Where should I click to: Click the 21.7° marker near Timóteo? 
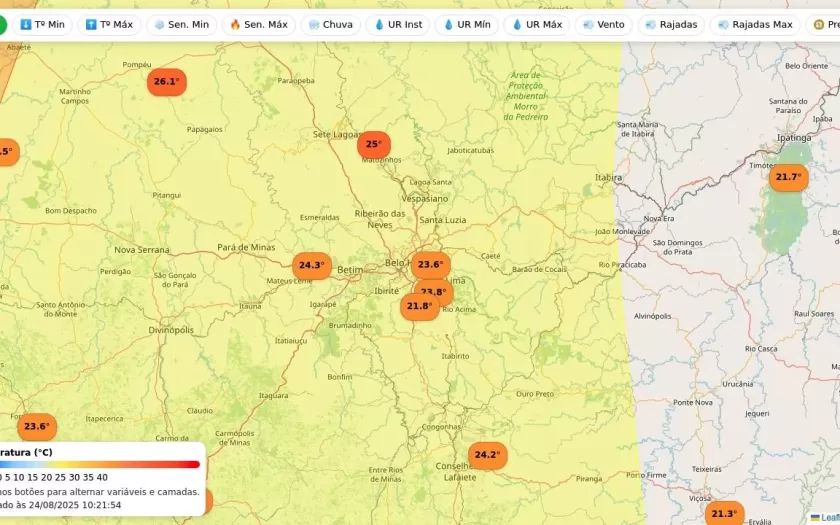point(787,178)
